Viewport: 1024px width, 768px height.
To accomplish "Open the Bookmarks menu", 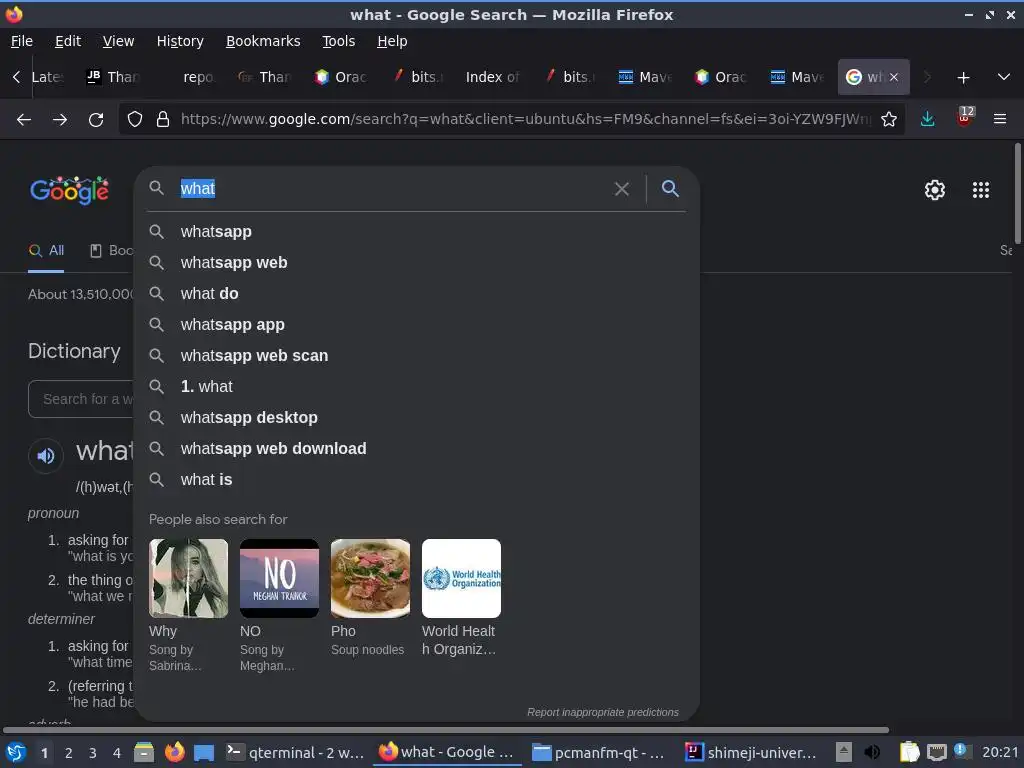I will click(263, 41).
